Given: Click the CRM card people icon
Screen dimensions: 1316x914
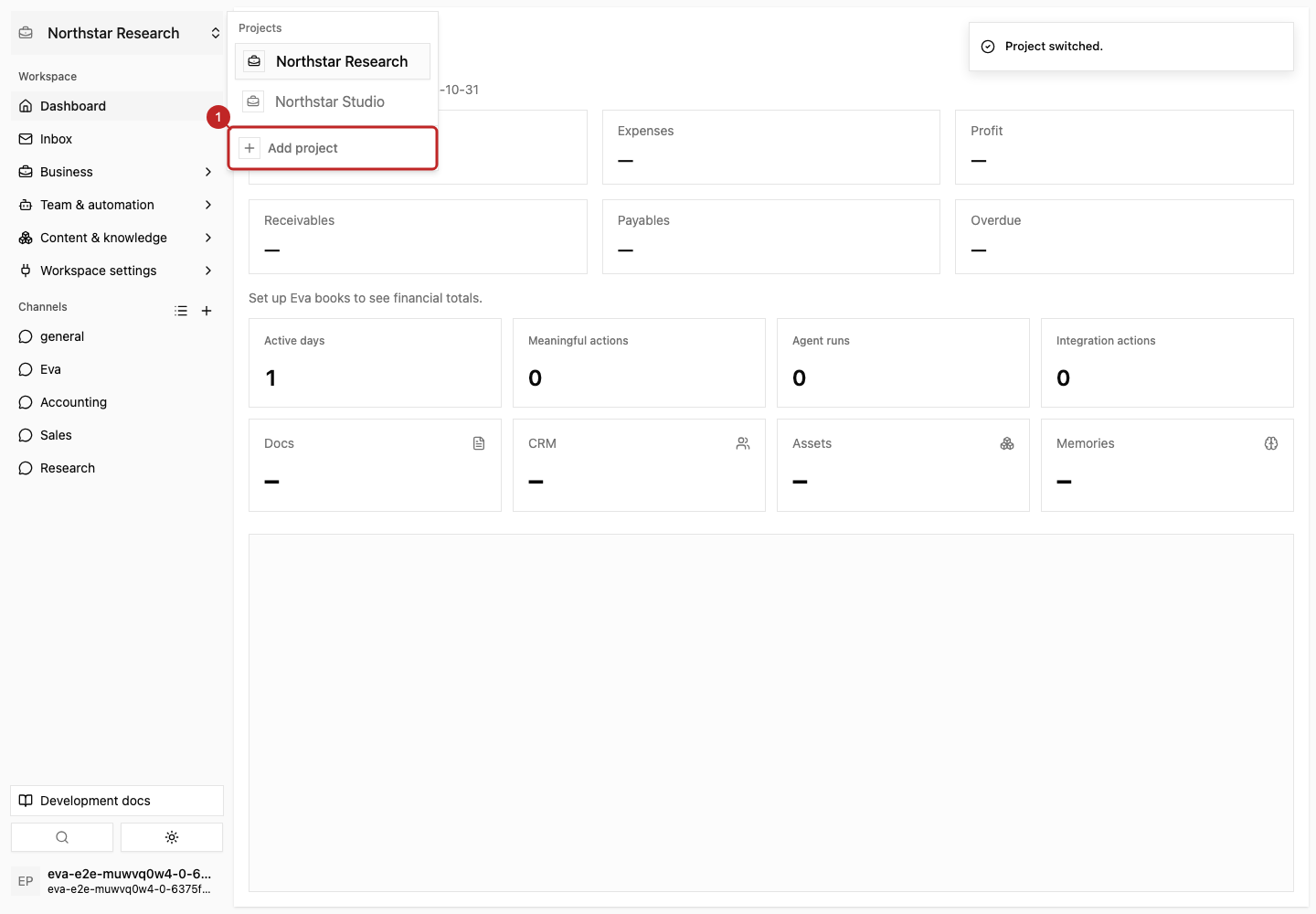Looking at the screenshot, I should tap(743, 443).
